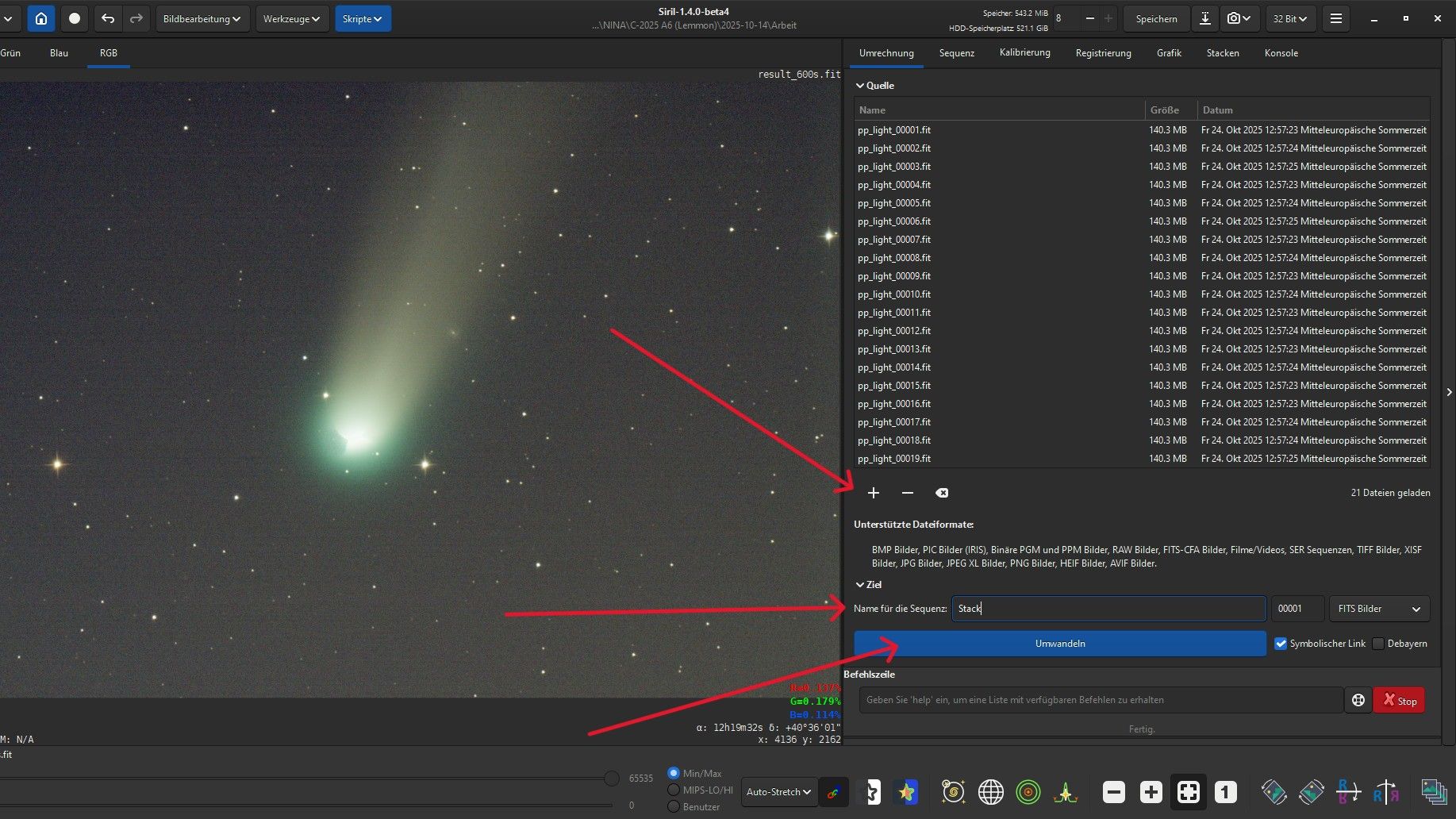1456x819 pixels.
Task: Open the Stacken tab
Action: (1222, 53)
